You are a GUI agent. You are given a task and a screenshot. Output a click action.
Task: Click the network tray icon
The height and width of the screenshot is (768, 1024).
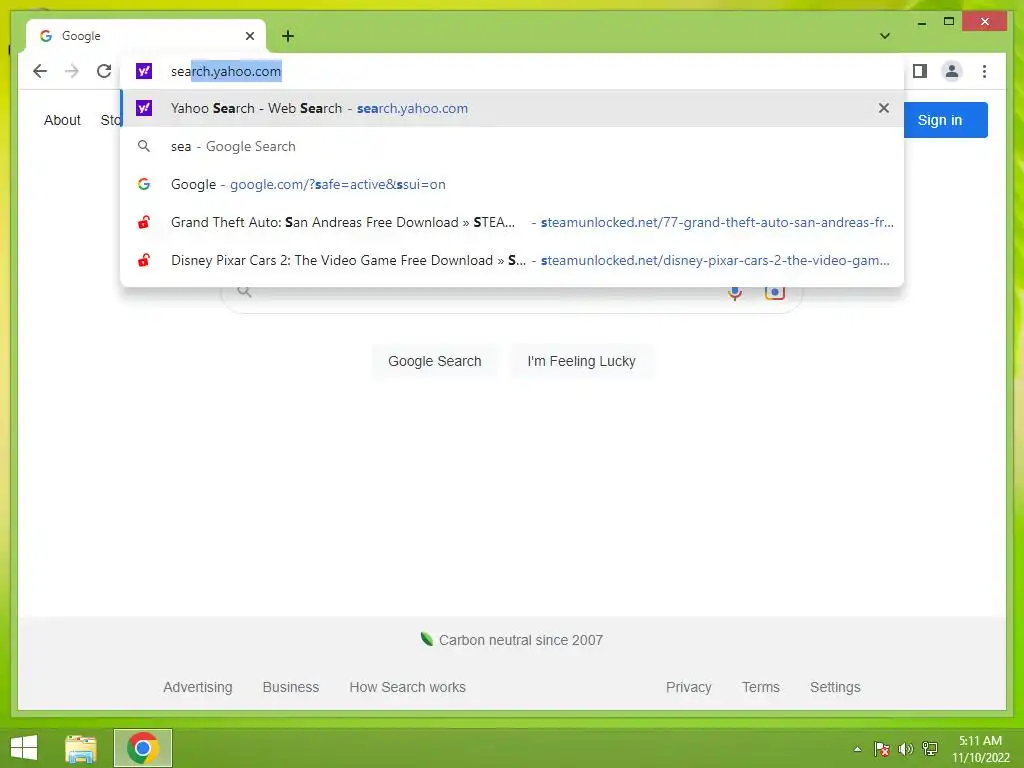point(930,749)
